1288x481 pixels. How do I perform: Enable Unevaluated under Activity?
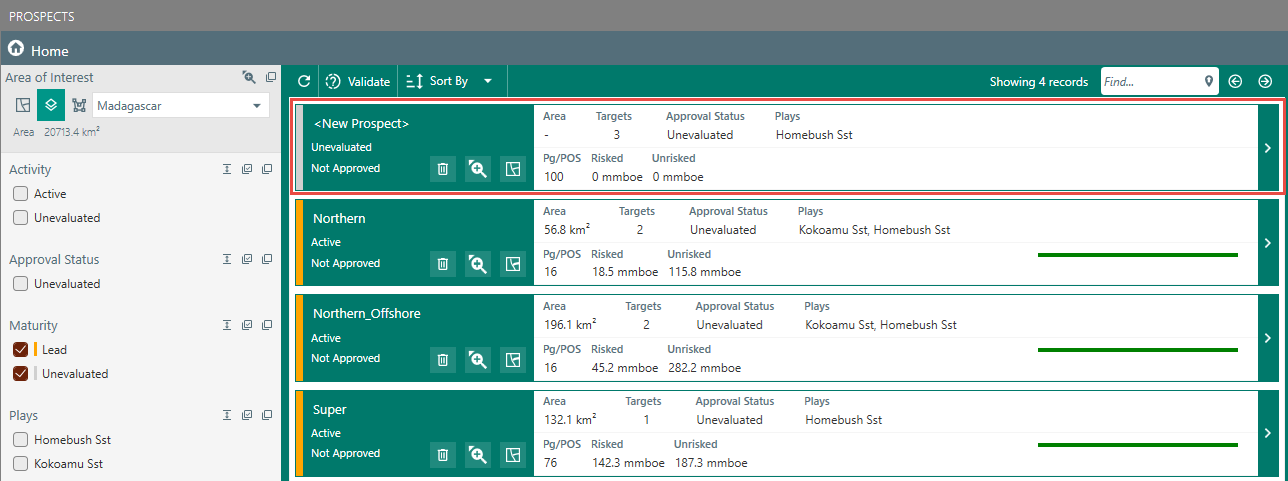click(20, 217)
